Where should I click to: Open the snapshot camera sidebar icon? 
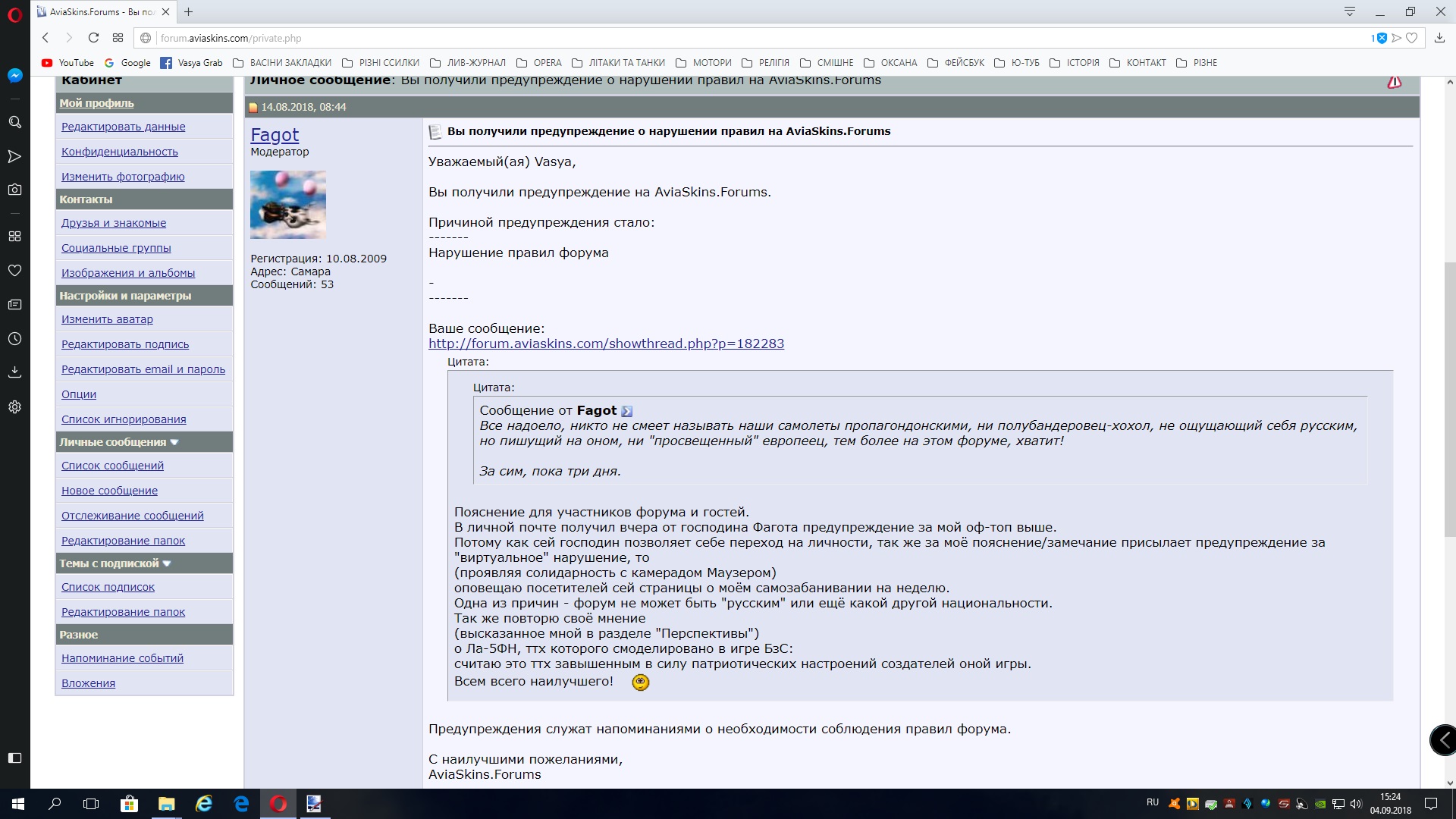coord(14,190)
